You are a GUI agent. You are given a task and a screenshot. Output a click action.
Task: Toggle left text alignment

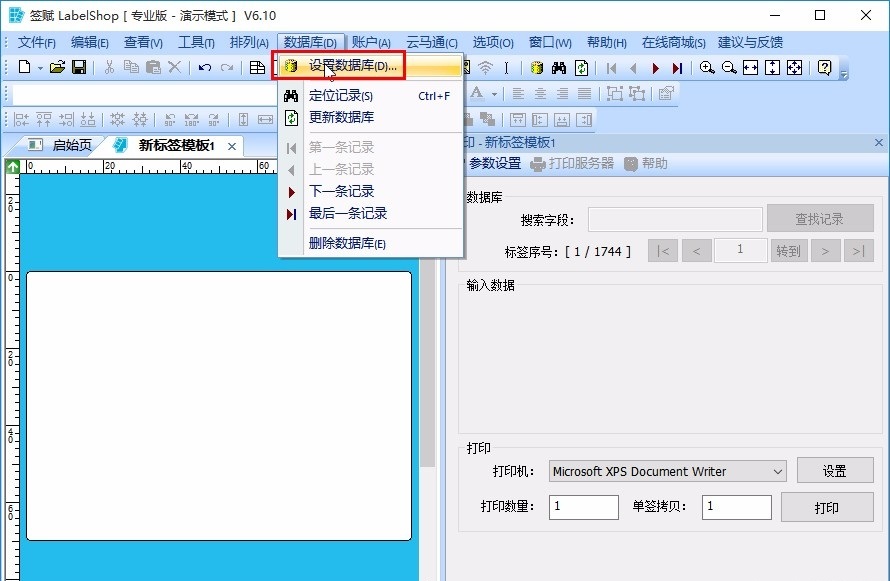pos(518,92)
